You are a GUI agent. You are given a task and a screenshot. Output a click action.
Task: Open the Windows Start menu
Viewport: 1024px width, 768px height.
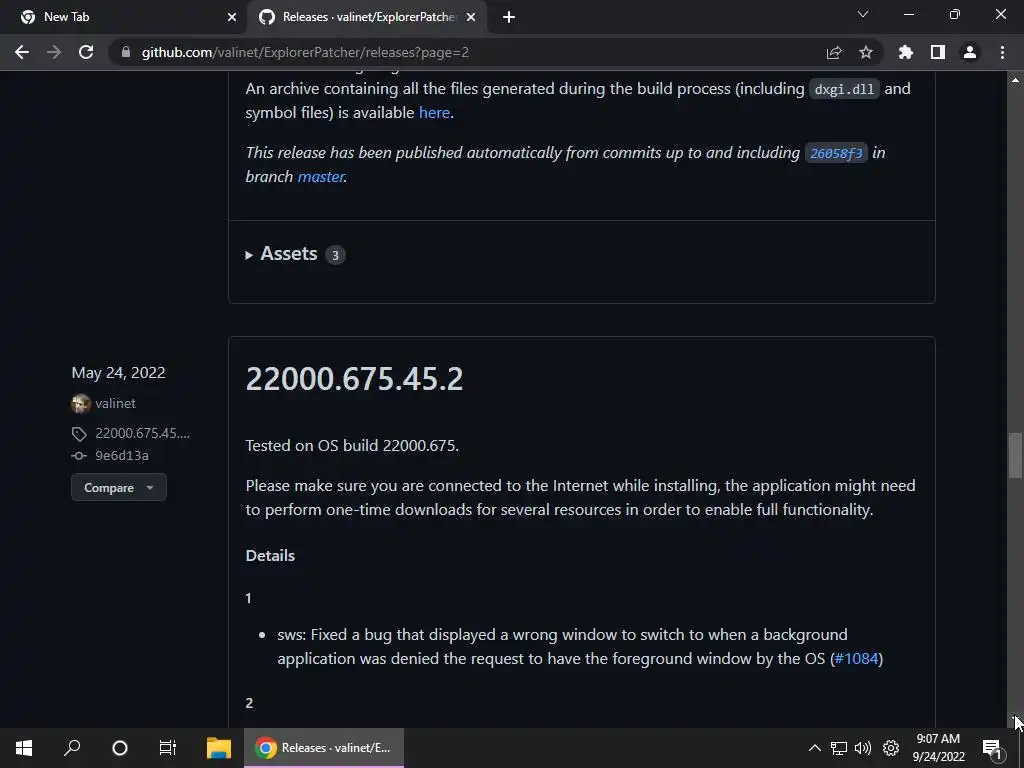[x=24, y=748]
